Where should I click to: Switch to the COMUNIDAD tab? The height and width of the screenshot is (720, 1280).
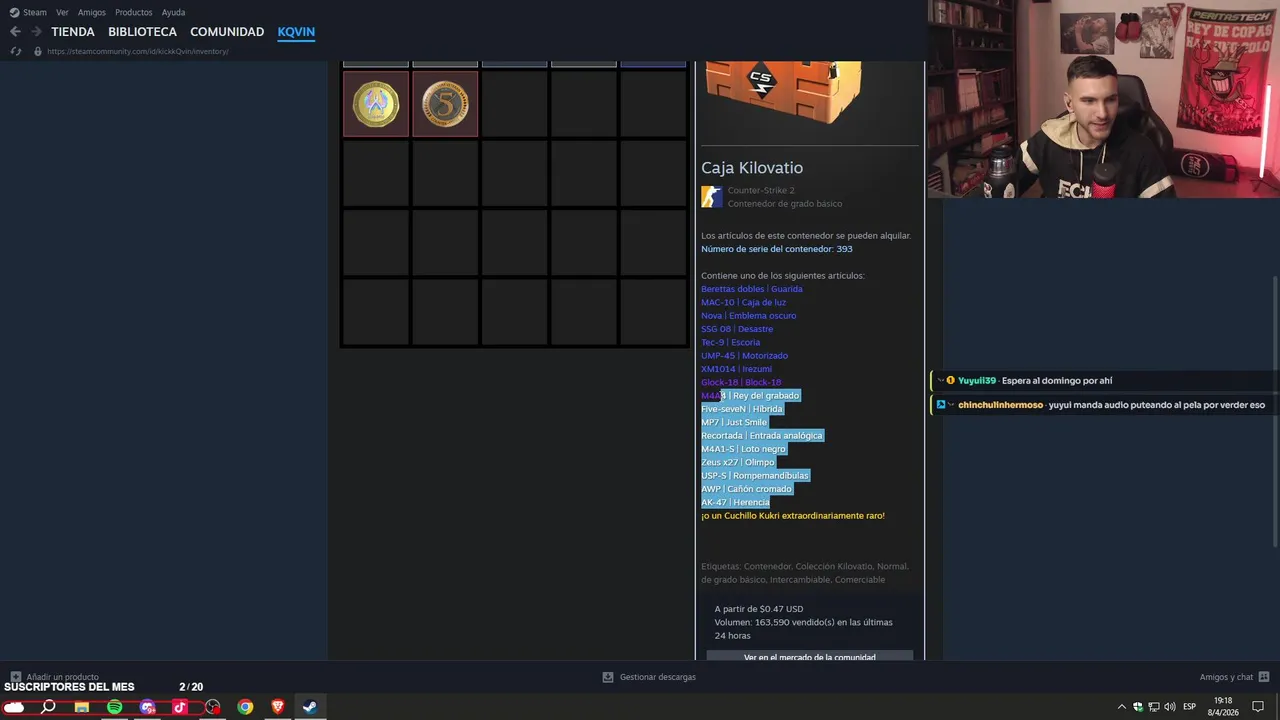[x=227, y=32]
